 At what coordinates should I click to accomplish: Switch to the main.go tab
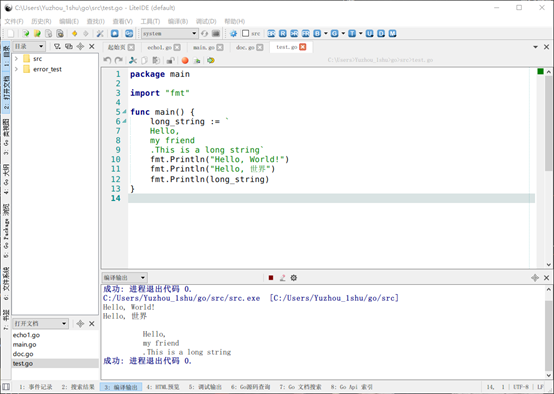(204, 47)
